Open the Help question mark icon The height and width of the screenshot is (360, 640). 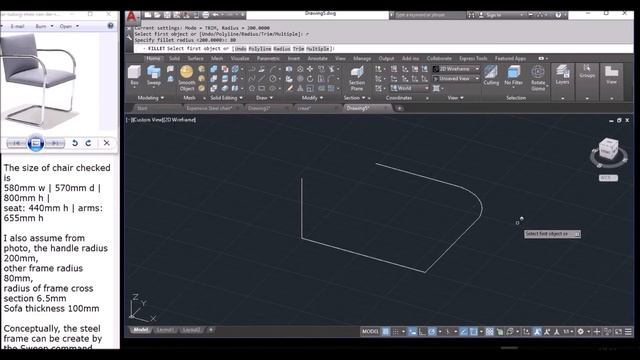558,15
